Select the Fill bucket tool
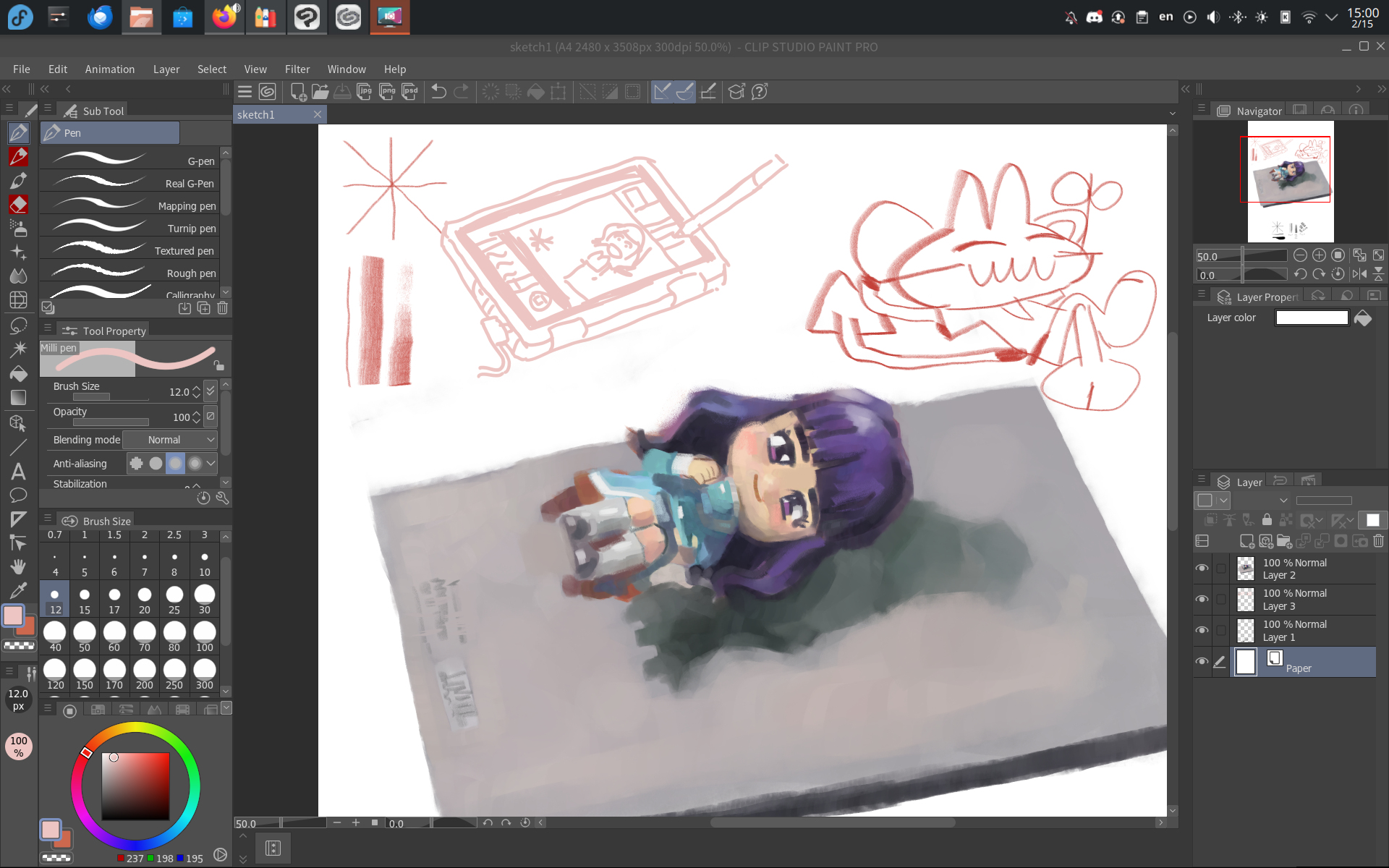Viewport: 1389px width, 868px height. 19,374
